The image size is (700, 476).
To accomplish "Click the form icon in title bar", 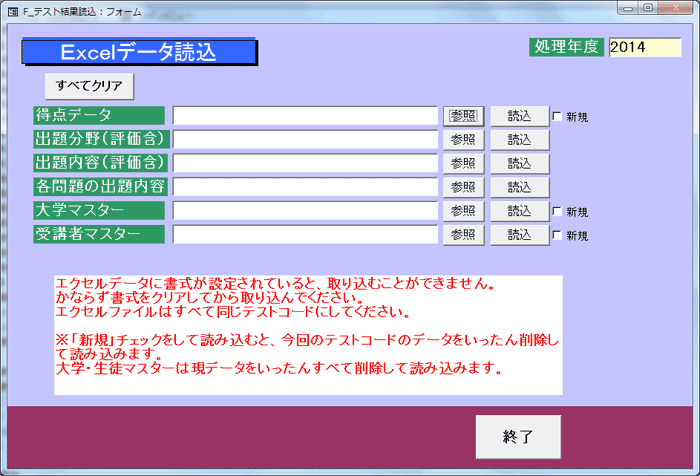I will (12, 11).
